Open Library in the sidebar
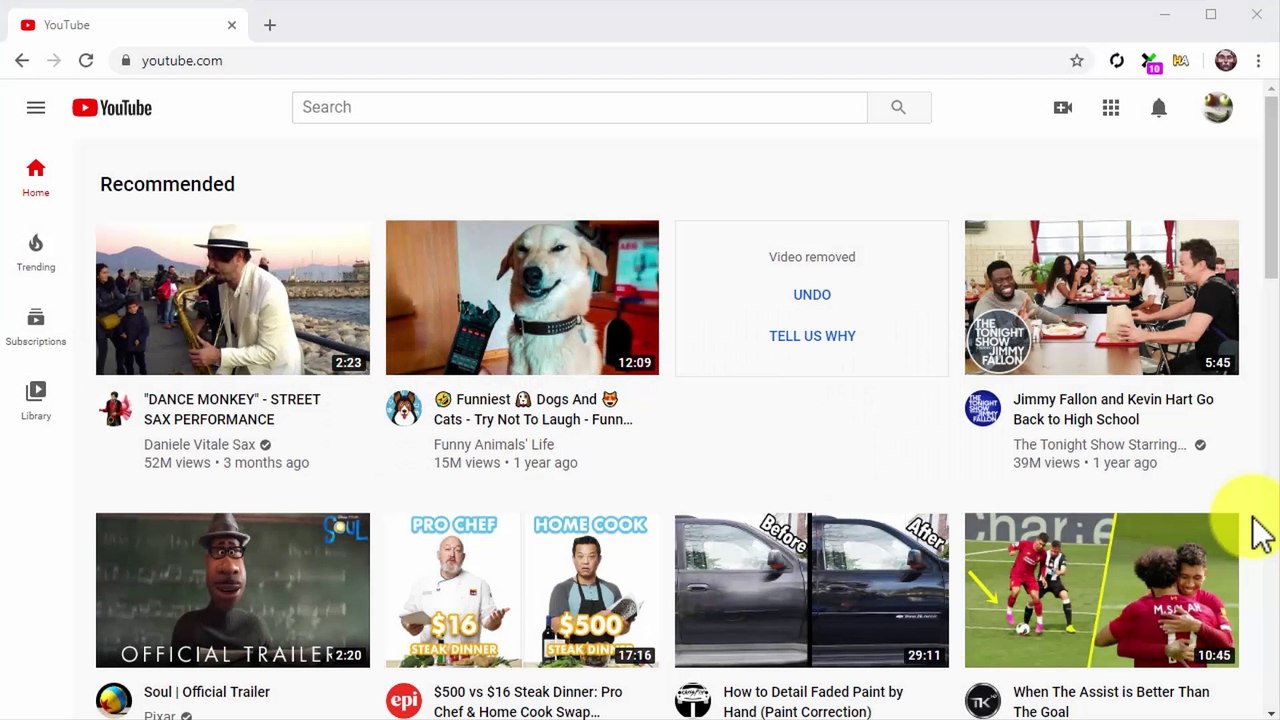Image resolution: width=1280 pixels, height=720 pixels. point(36,400)
